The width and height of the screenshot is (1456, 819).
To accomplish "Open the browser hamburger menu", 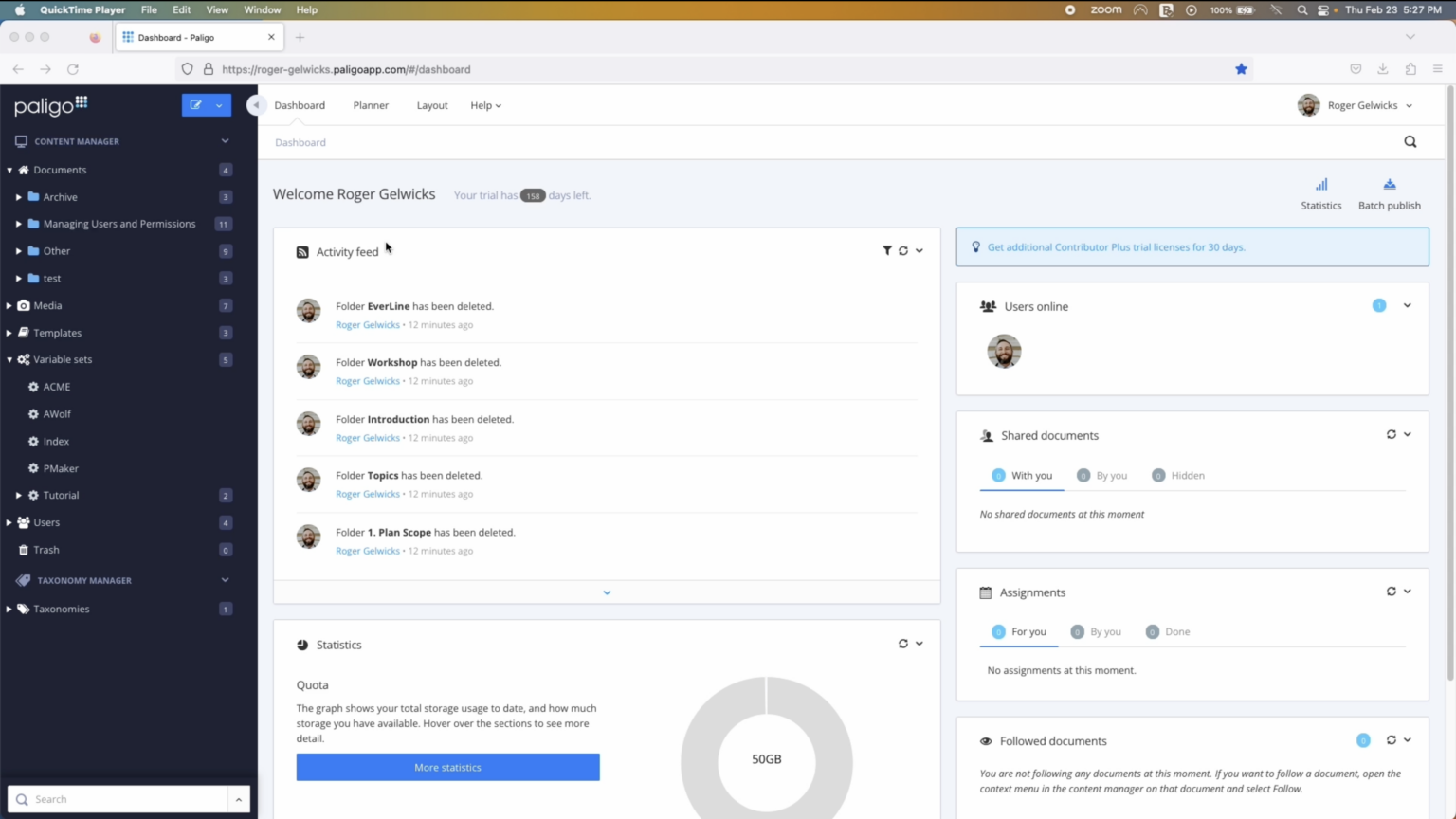I will [x=1437, y=69].
